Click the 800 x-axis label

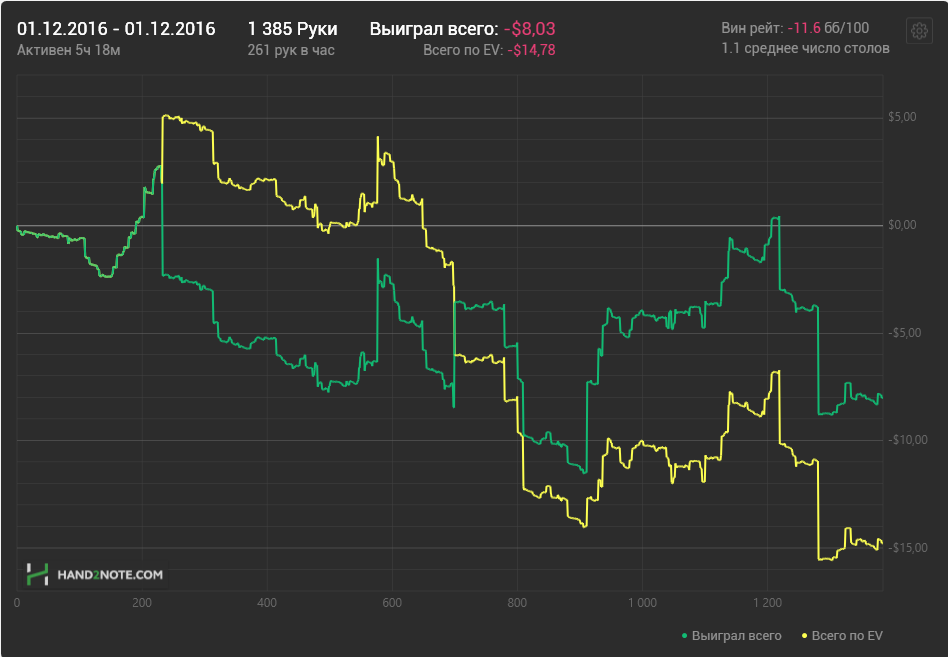click(x=517, y=603)
